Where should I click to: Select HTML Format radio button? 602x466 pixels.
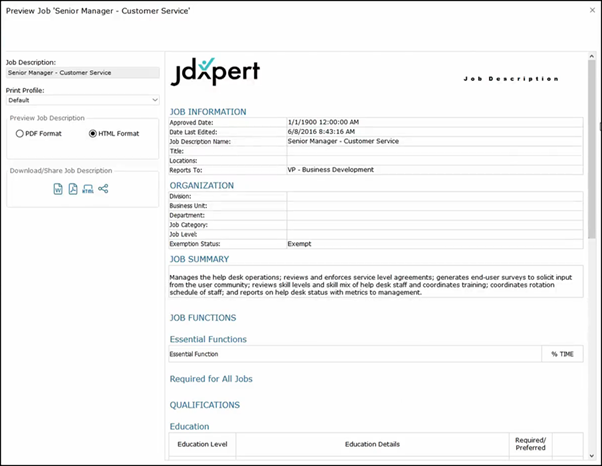tap(94, 133)
